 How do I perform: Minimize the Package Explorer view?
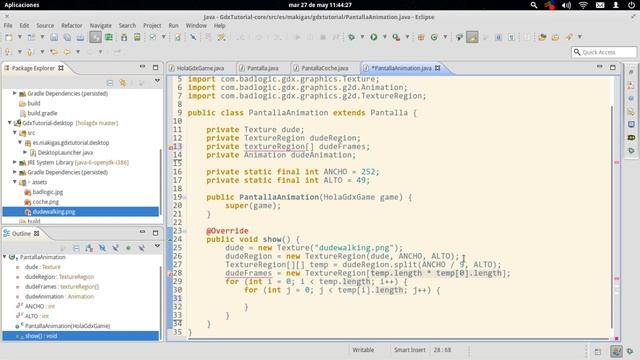[142, 67]
